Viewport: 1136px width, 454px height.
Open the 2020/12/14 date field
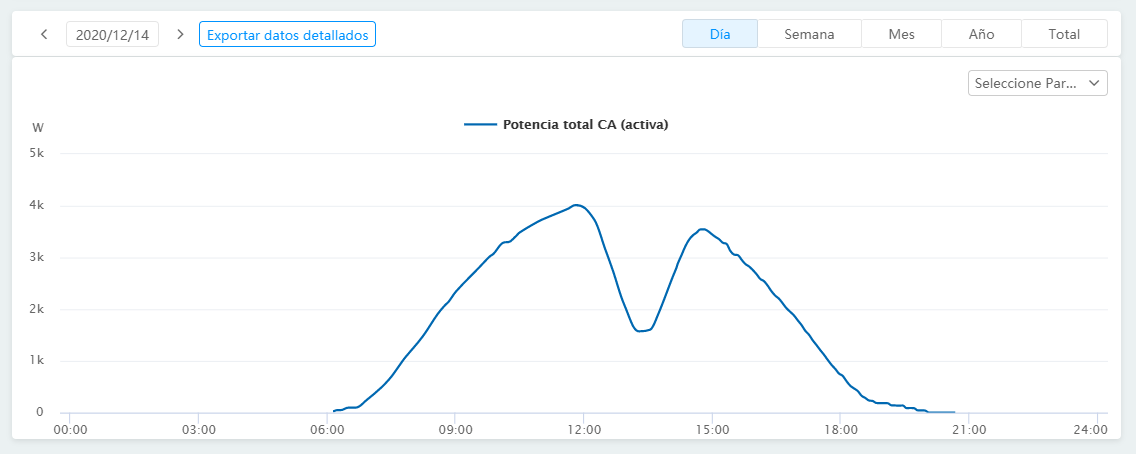point(112,35)
